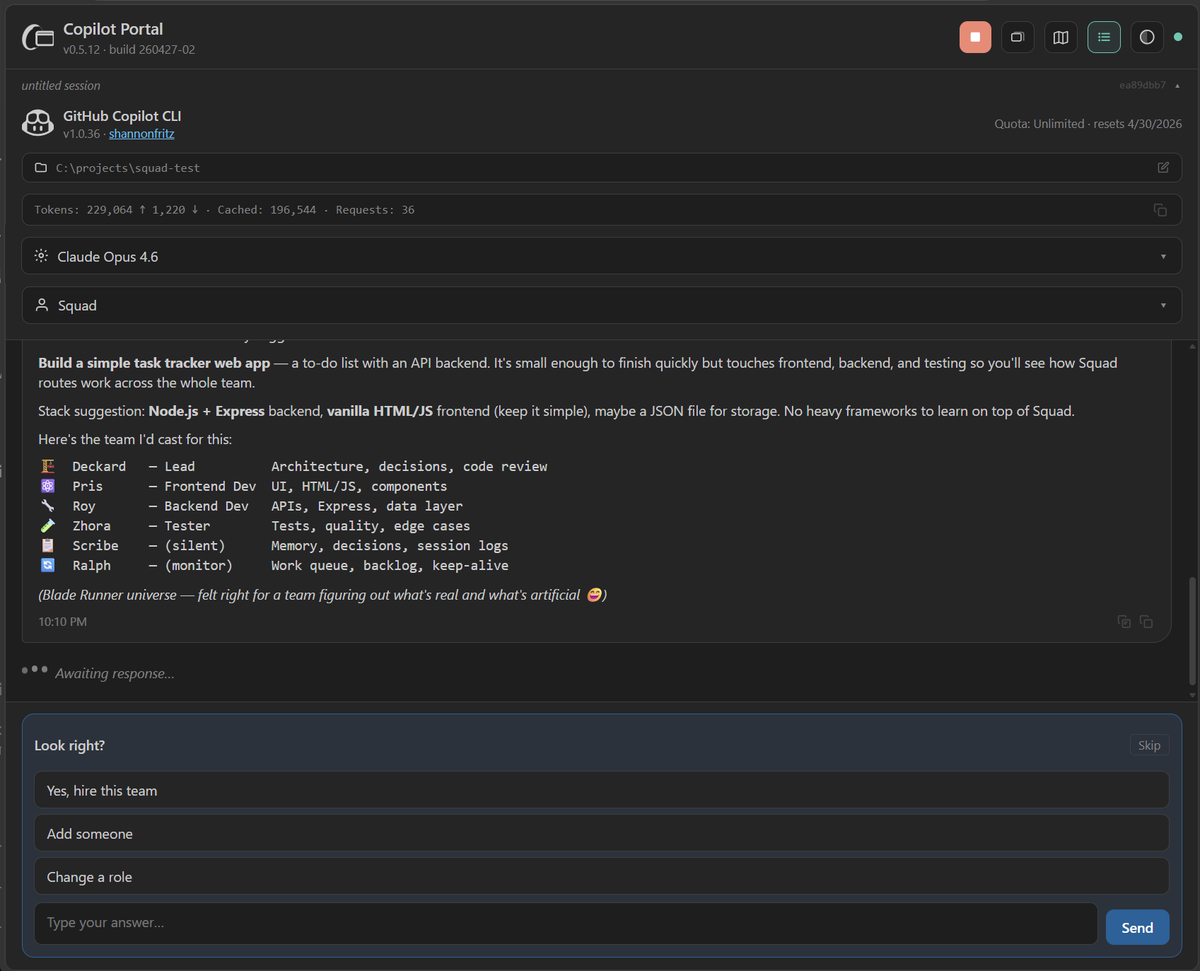This screenshot has height=971, width=1200.
Task: Click the Pris atom emoji icon
Action: click(x=47, y=486)
